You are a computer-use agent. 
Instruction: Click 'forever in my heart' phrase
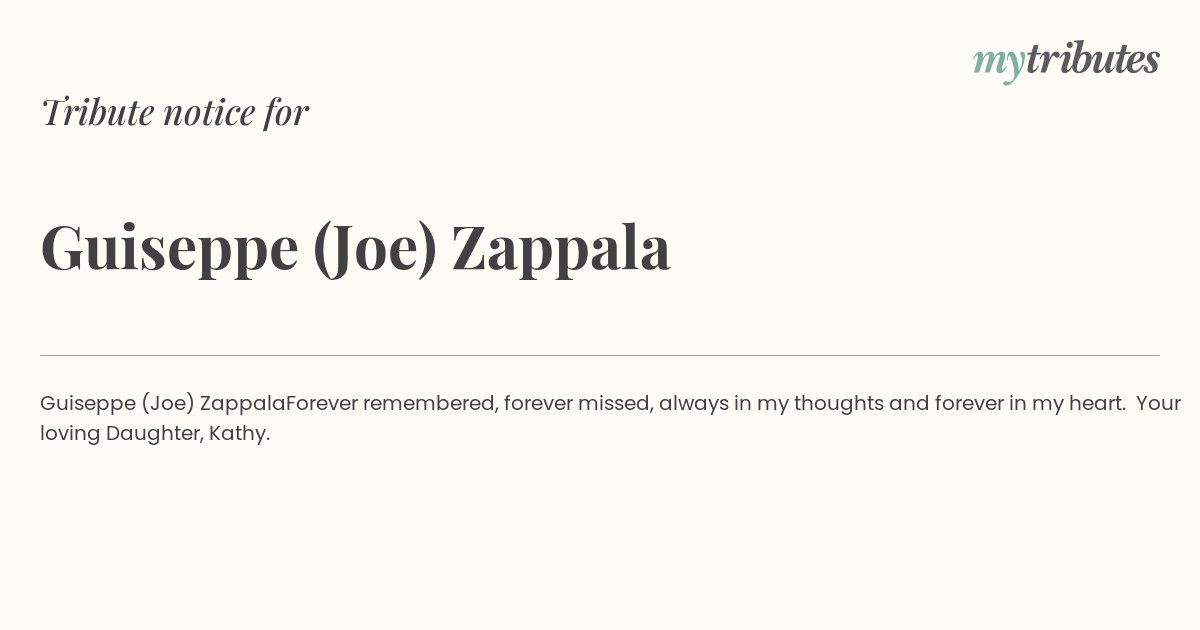[1029, 403]
